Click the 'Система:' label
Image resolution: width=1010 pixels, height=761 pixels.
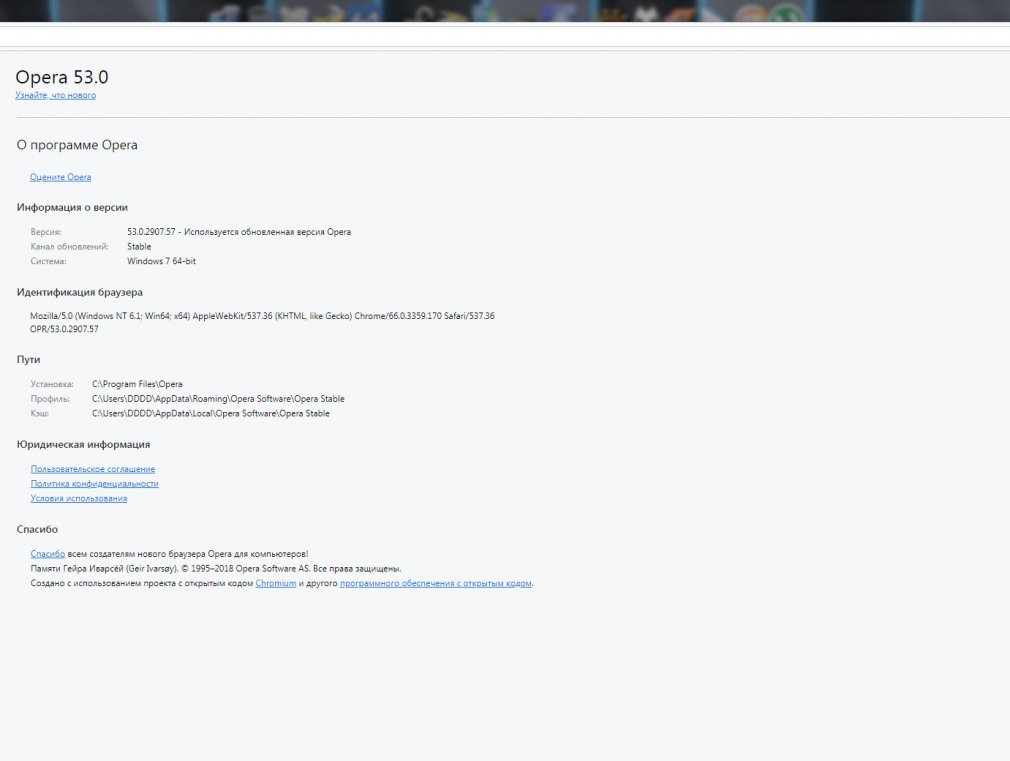(48, 262)
